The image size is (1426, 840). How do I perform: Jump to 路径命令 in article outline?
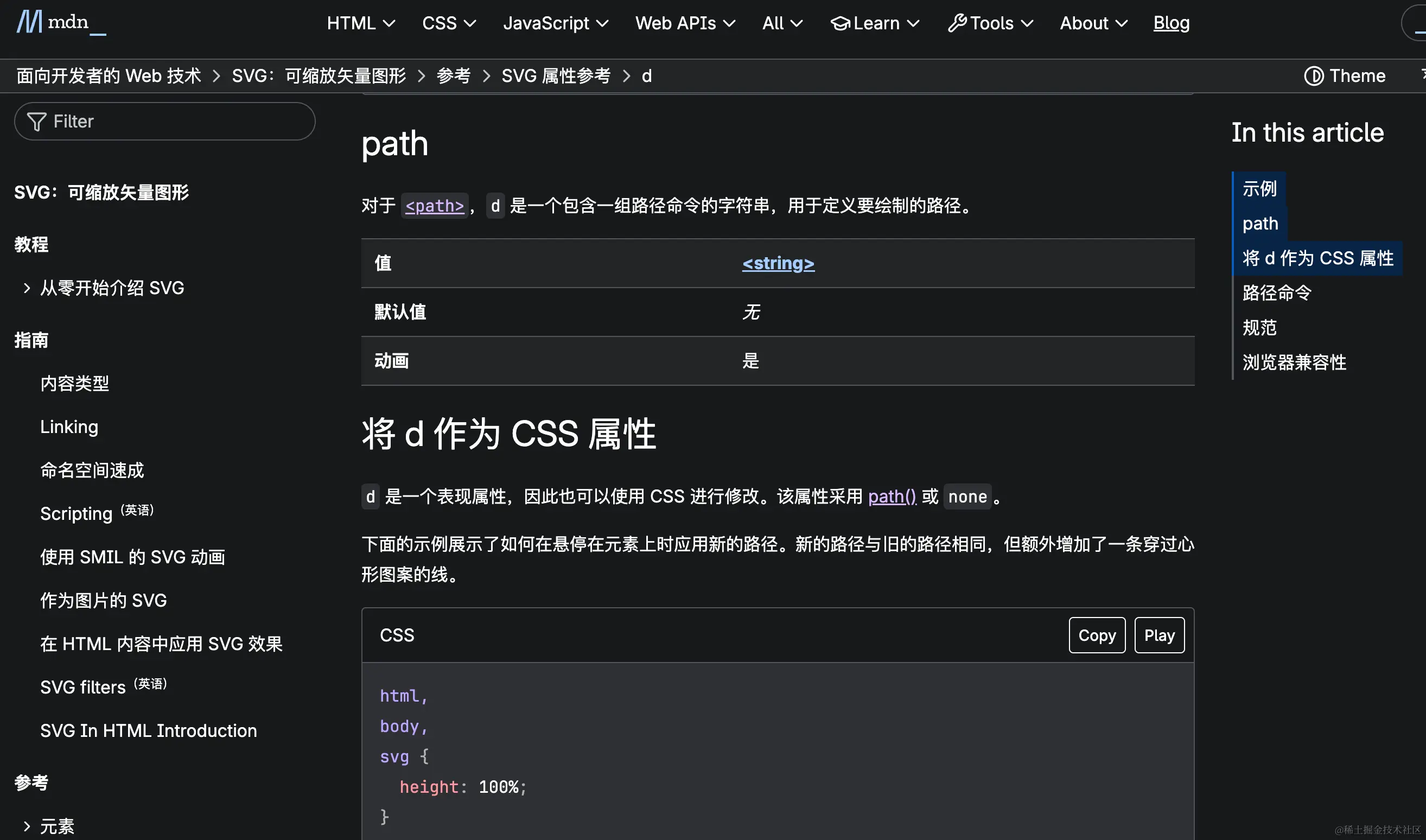[1277, 292]
